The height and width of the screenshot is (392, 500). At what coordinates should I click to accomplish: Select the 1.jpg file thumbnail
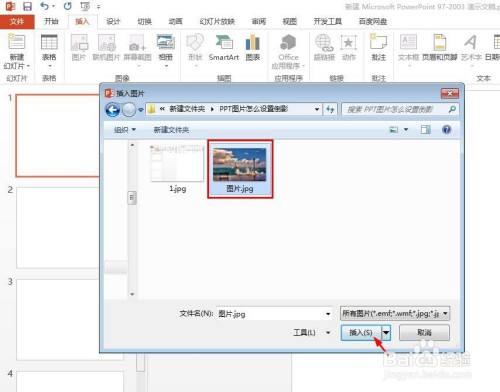177,169
